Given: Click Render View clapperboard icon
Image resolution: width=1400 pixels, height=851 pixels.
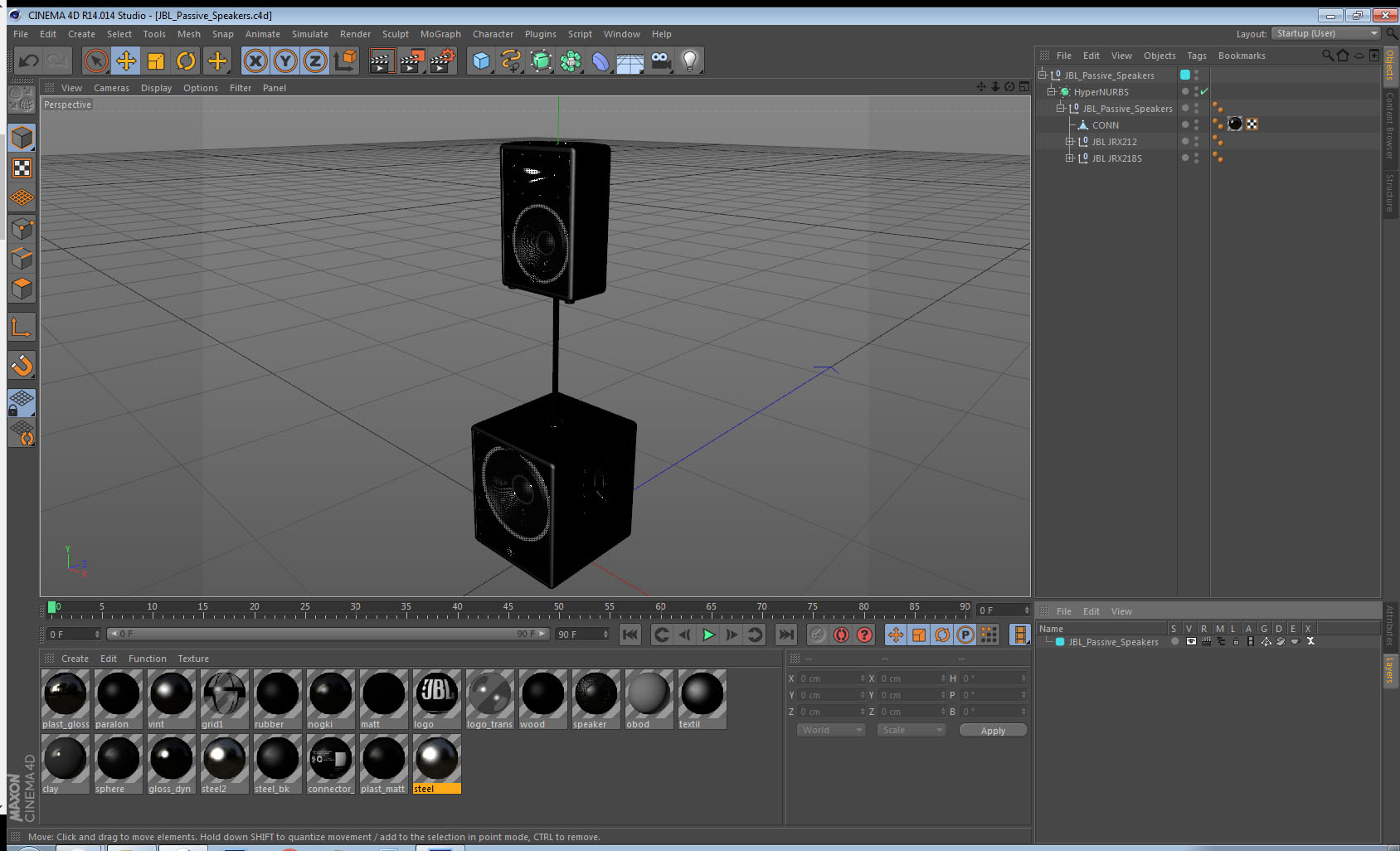Looking at the screenshot, I should click(x=382, y=61).
